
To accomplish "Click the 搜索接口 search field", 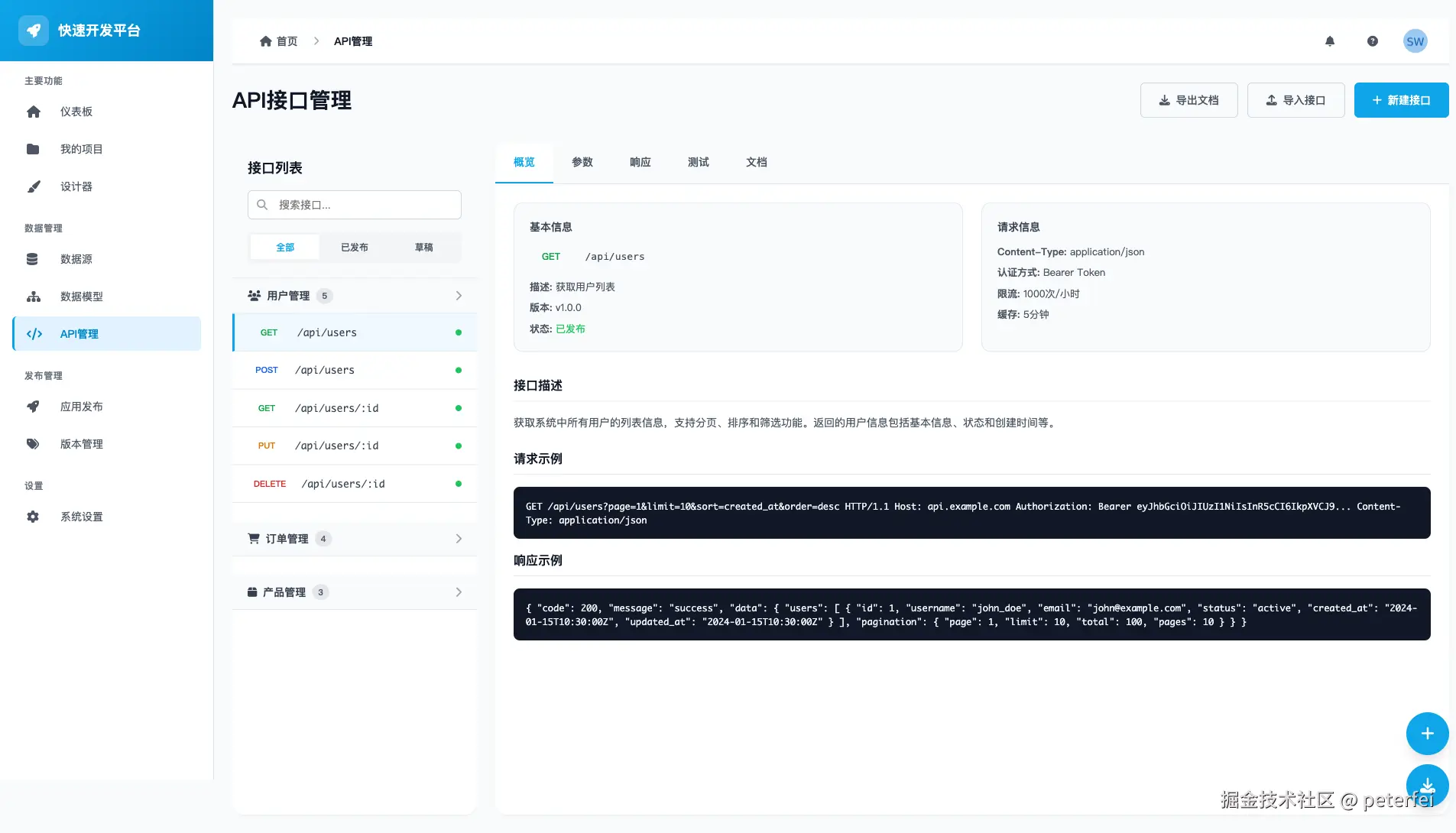I will [354, 204].
